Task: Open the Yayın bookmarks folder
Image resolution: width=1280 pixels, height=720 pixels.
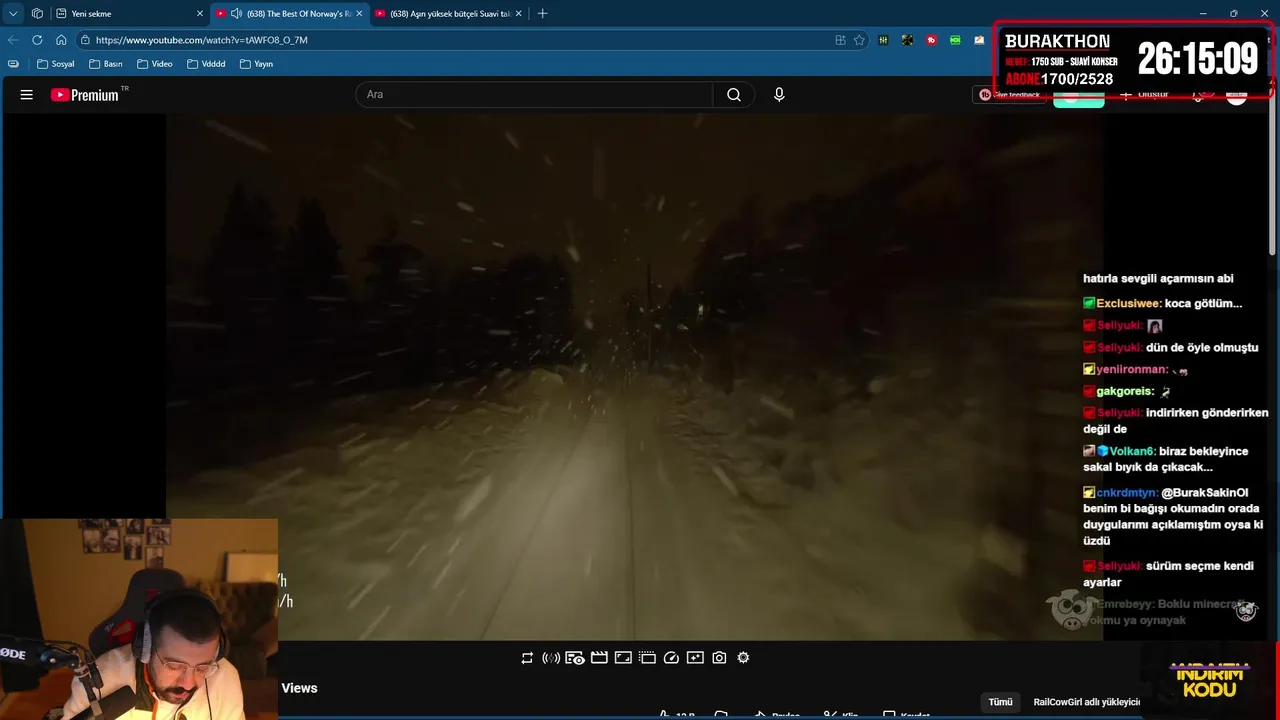Action: [256, 63]
